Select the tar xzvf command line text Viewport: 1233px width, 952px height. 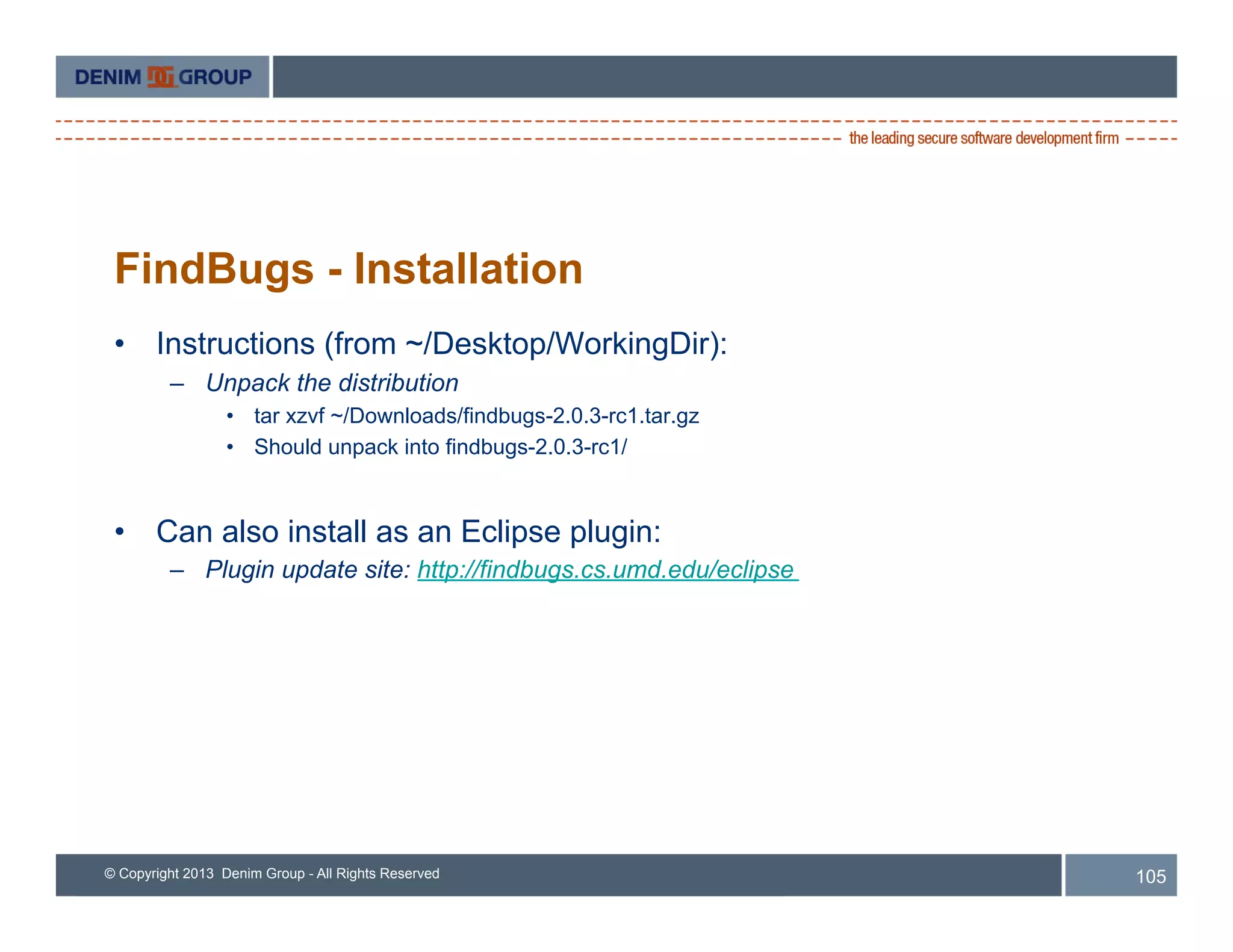point(476,416)
